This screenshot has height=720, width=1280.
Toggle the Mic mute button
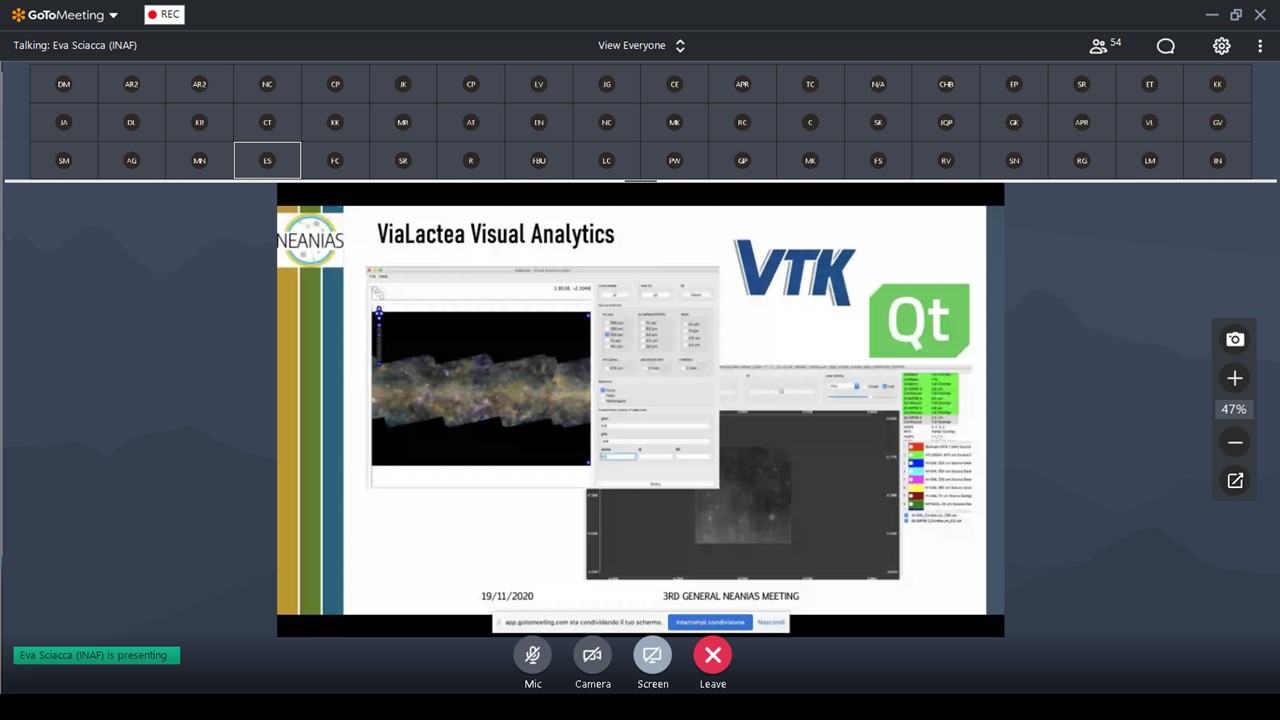[533, 655]
